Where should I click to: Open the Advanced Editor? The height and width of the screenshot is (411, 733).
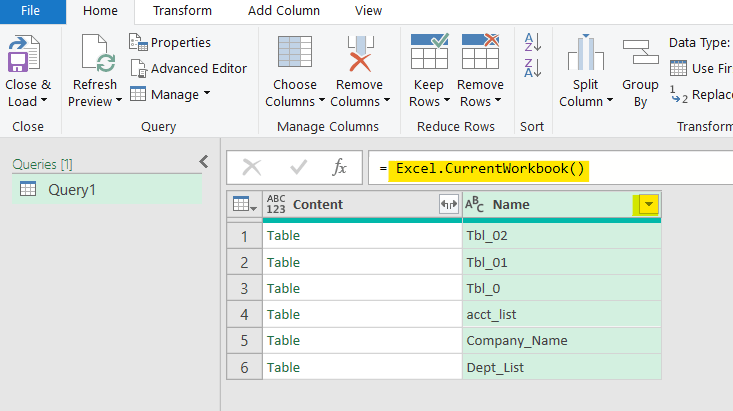(x=188, y=68)
